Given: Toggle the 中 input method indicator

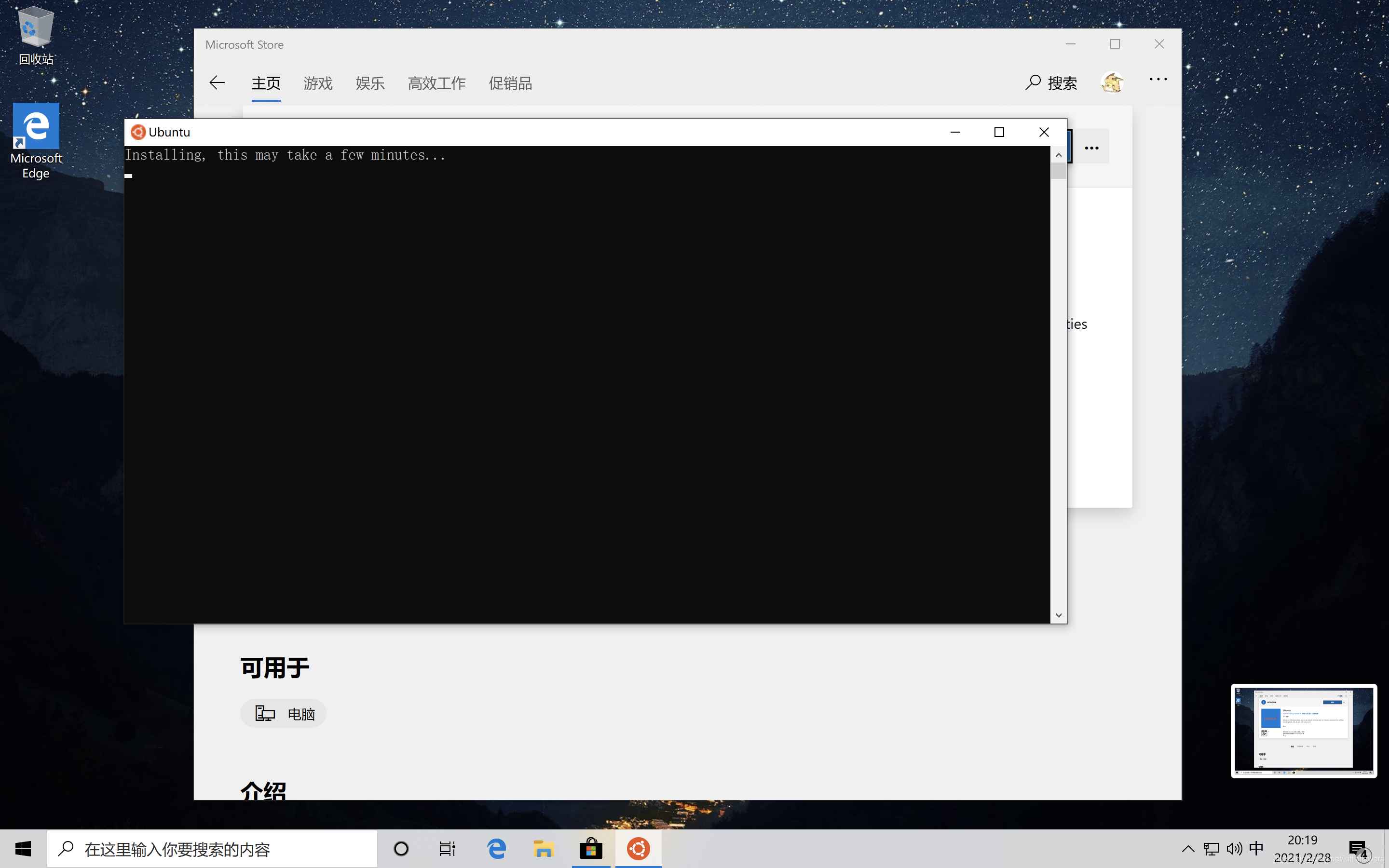Looking at the screenshot, I should click(1256, 849).
